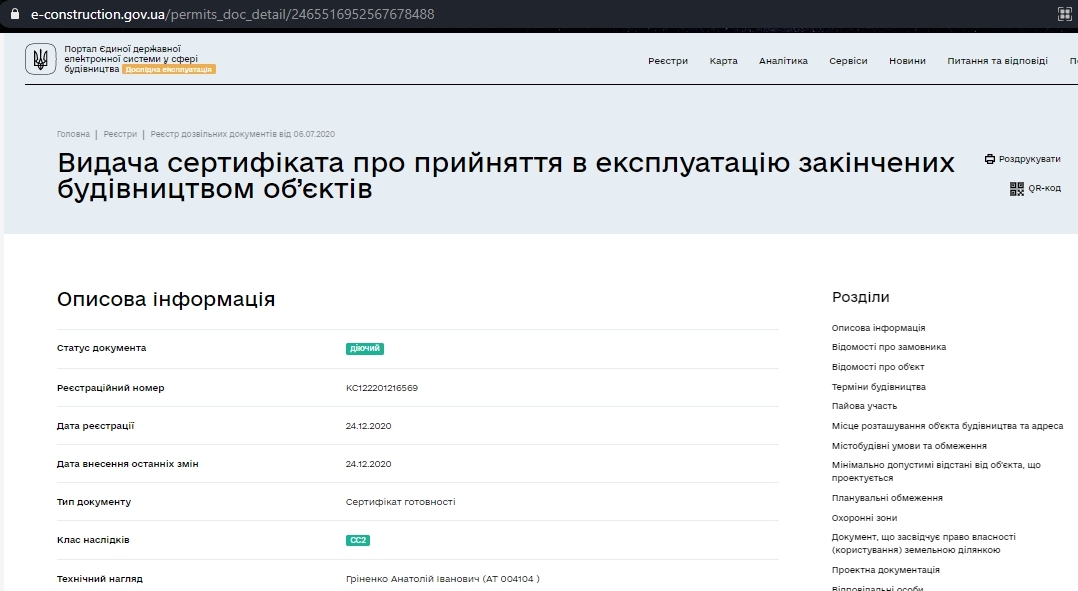Image resolution: width=1078 pixels, height=591 pixels.
Task: Click the Розділи heading
Action: point(860,297)
